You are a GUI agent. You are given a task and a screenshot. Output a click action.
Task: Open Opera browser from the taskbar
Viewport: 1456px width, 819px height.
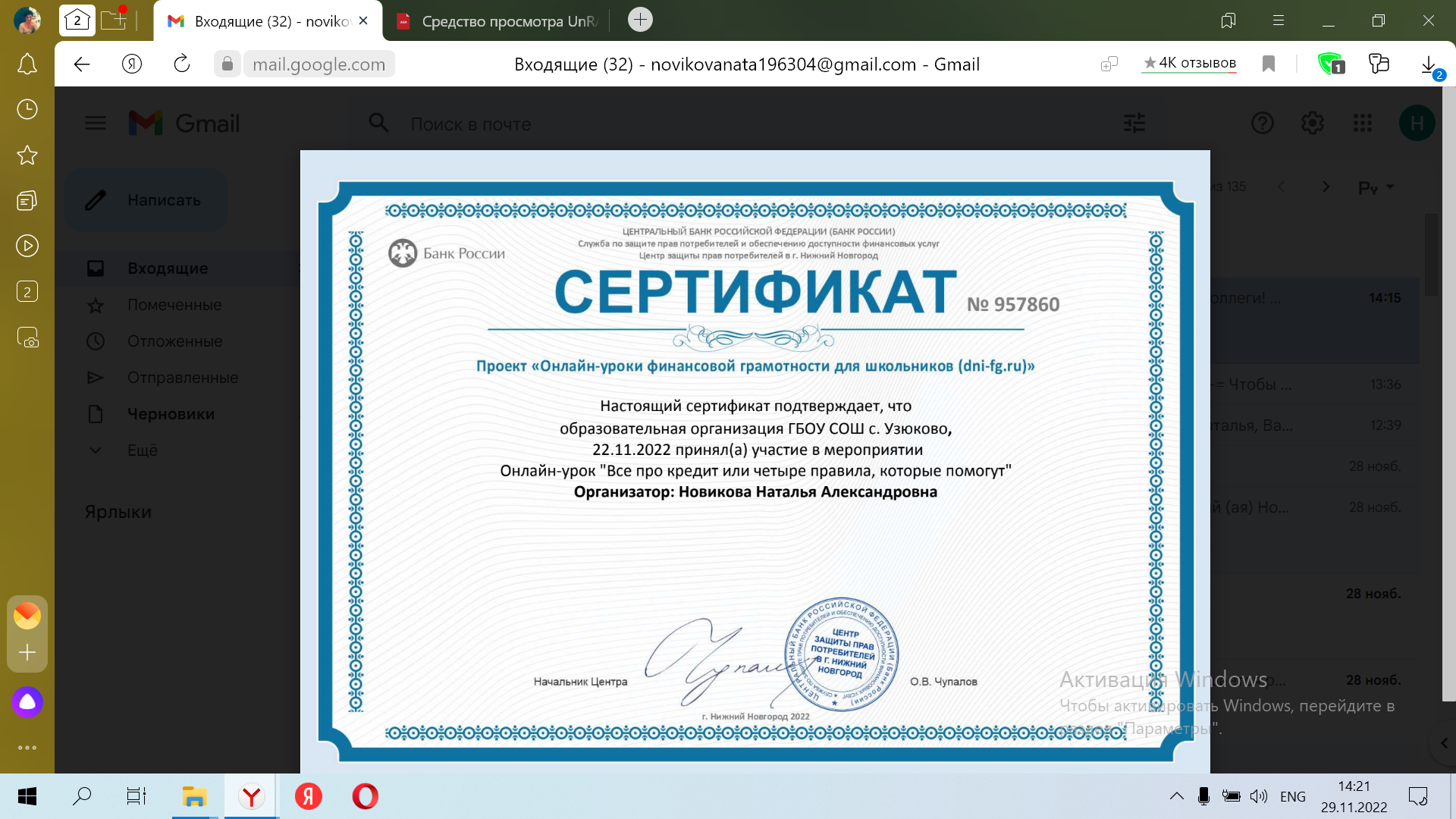point(365,796)
